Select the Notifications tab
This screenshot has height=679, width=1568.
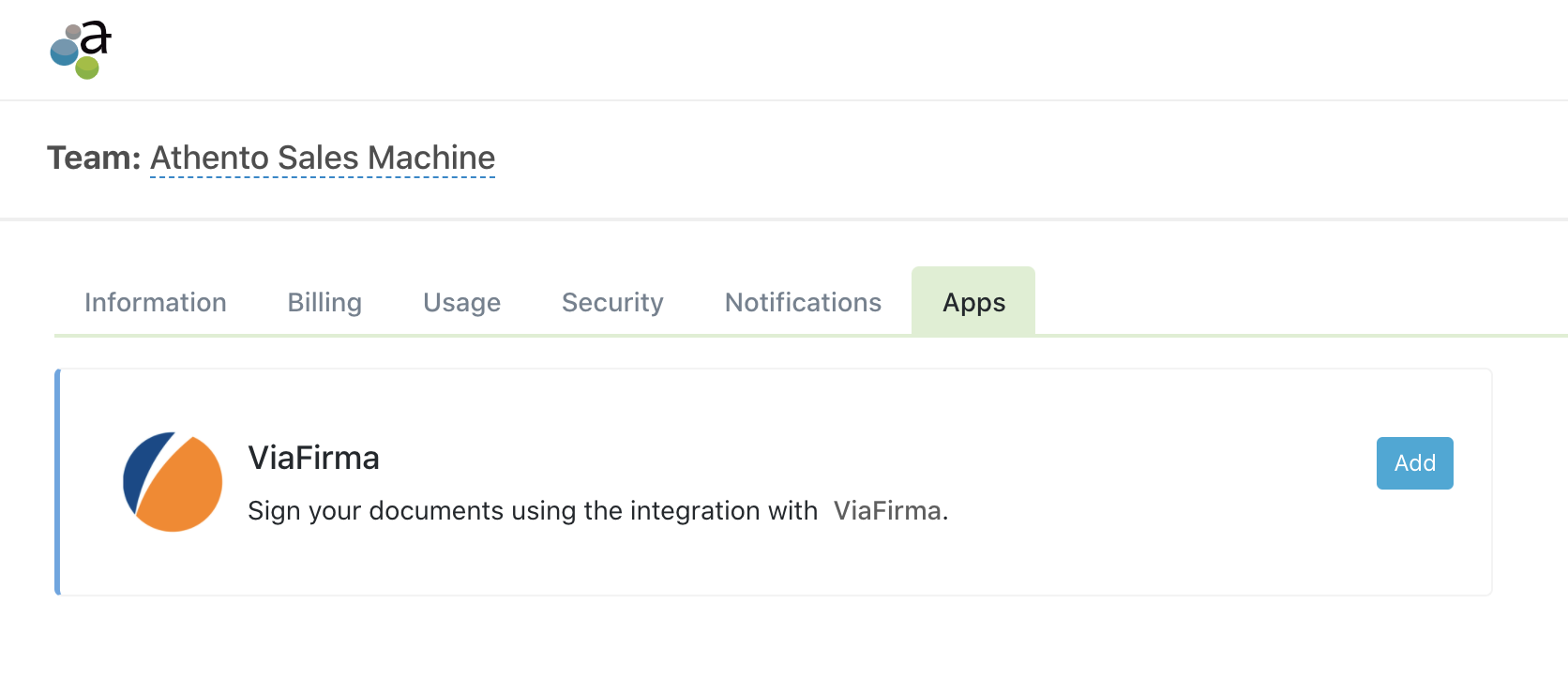pos(803,302)
